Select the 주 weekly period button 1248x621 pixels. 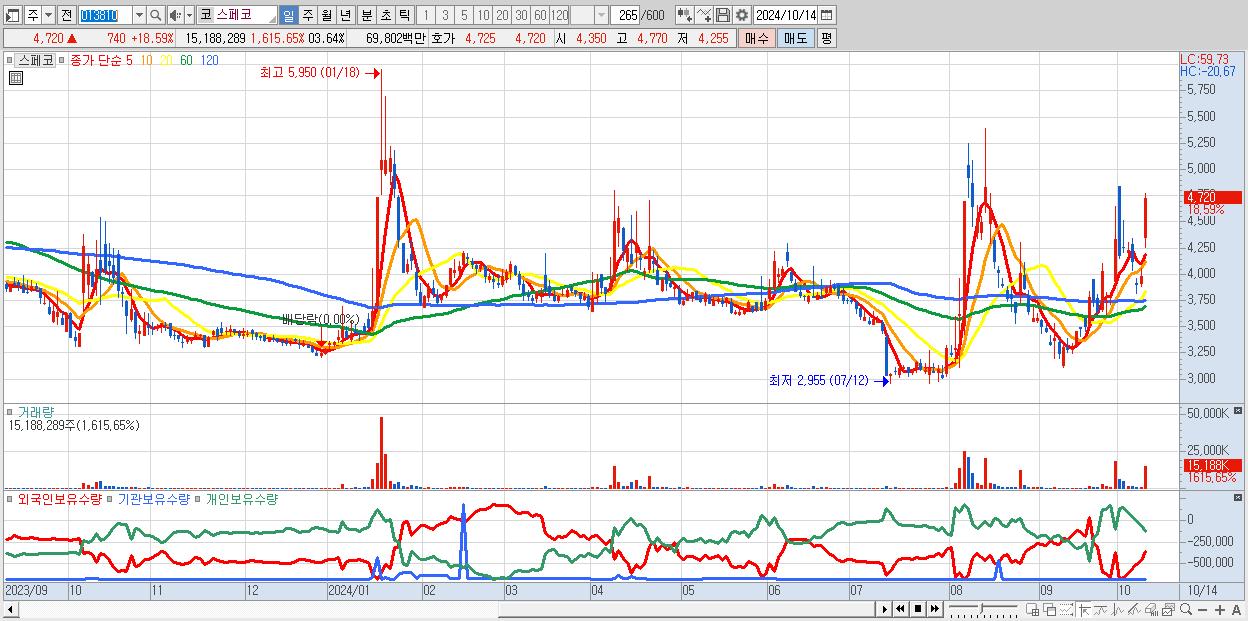tap(307, 15)
